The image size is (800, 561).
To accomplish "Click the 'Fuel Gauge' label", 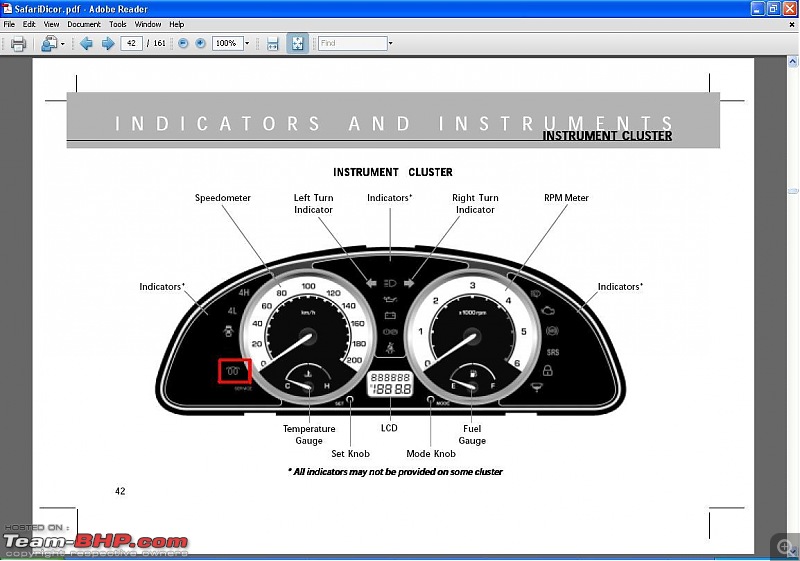I will [x=472, y=435].
